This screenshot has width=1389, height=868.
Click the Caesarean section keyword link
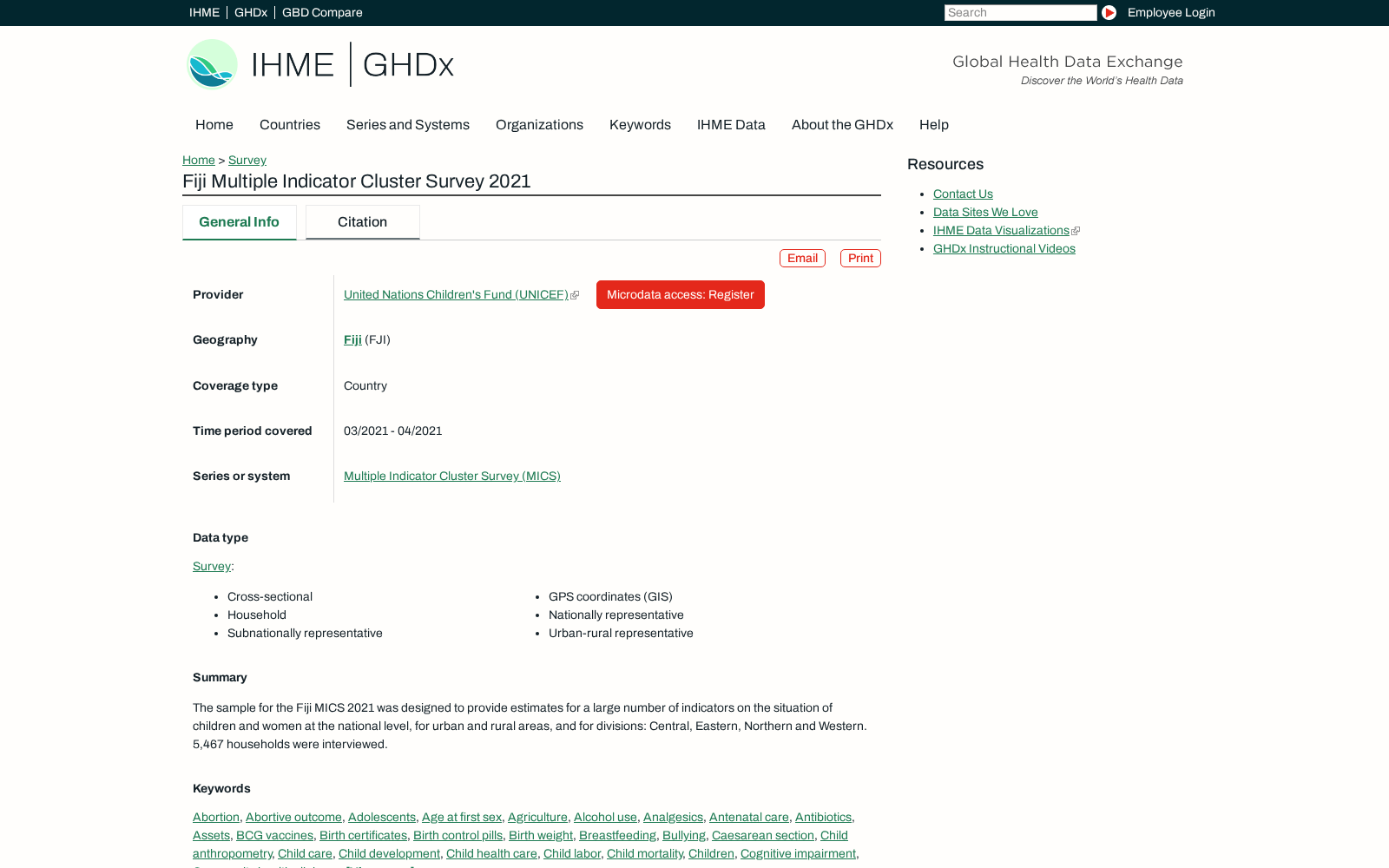(x=763, y=835)
